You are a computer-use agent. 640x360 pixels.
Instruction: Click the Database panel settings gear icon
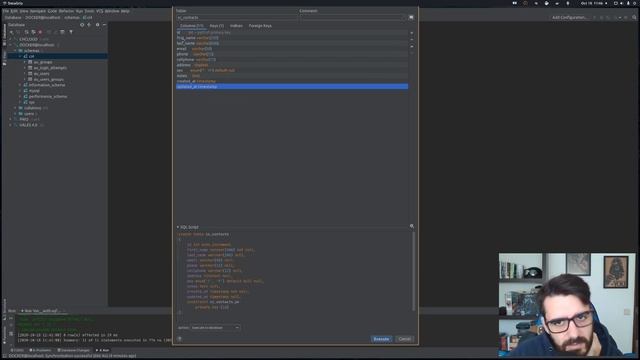point(97,25)
